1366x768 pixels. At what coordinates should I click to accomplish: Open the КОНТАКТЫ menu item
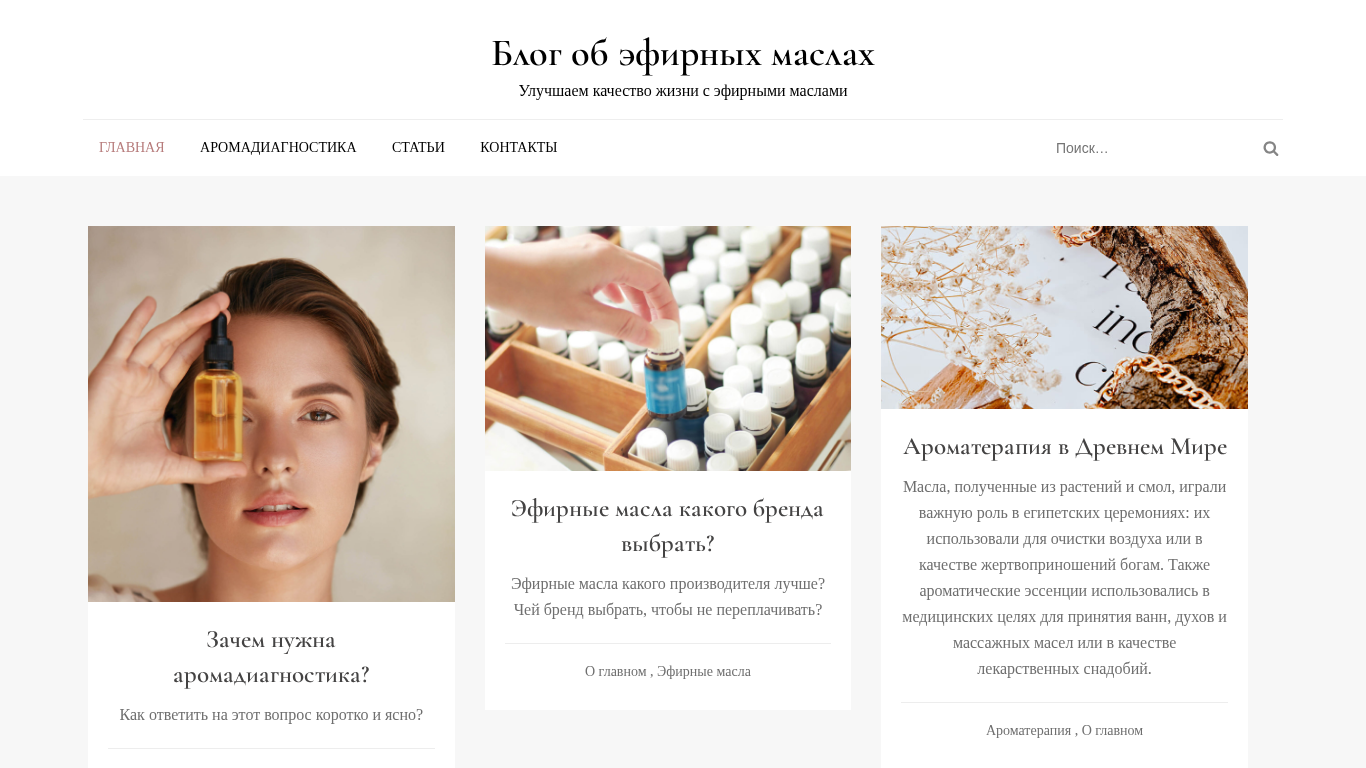519,147
